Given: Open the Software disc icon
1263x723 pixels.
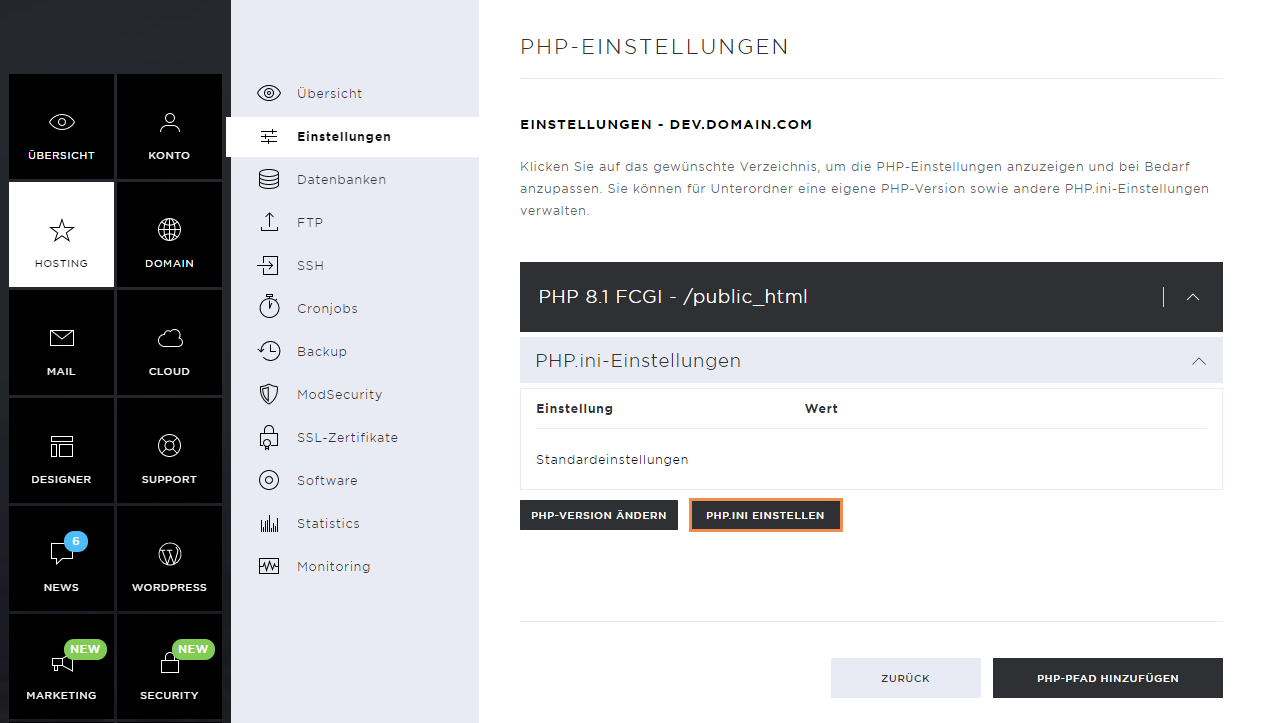Looking at the screenshot, I should (x=269, y=480).
